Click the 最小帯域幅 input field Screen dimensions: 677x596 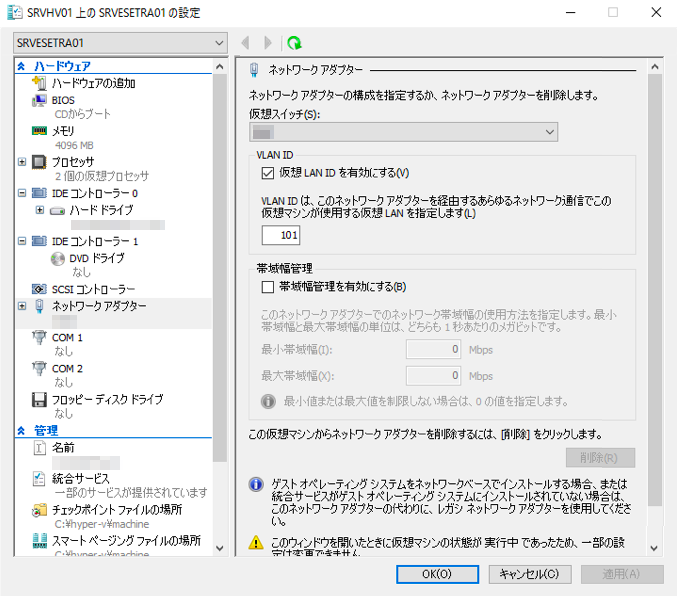tap(433, 349)
